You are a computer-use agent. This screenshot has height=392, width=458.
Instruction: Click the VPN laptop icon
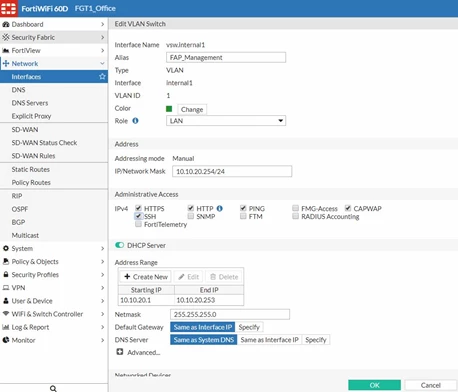coord(6,287)
